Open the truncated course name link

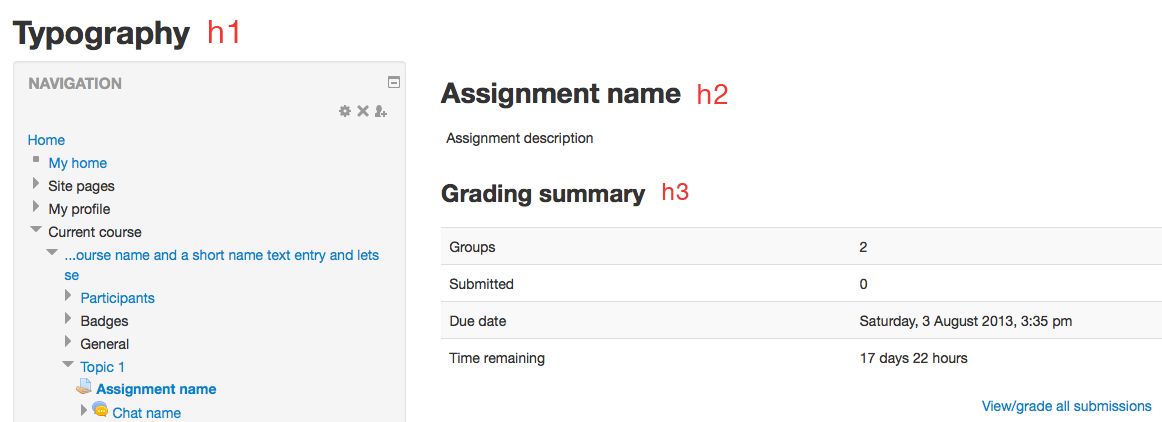(x=222, y=265)
